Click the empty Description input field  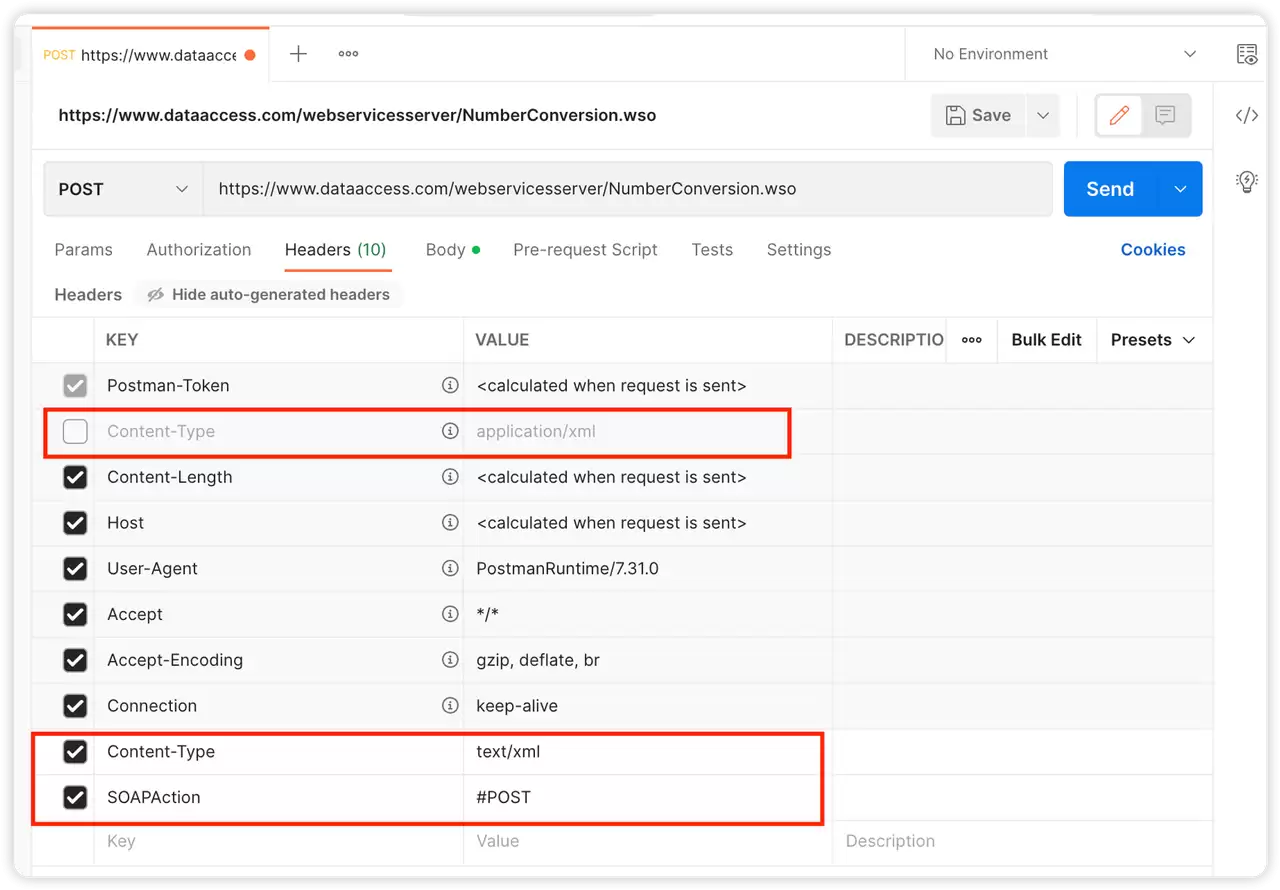click(x=1023, y=841)
